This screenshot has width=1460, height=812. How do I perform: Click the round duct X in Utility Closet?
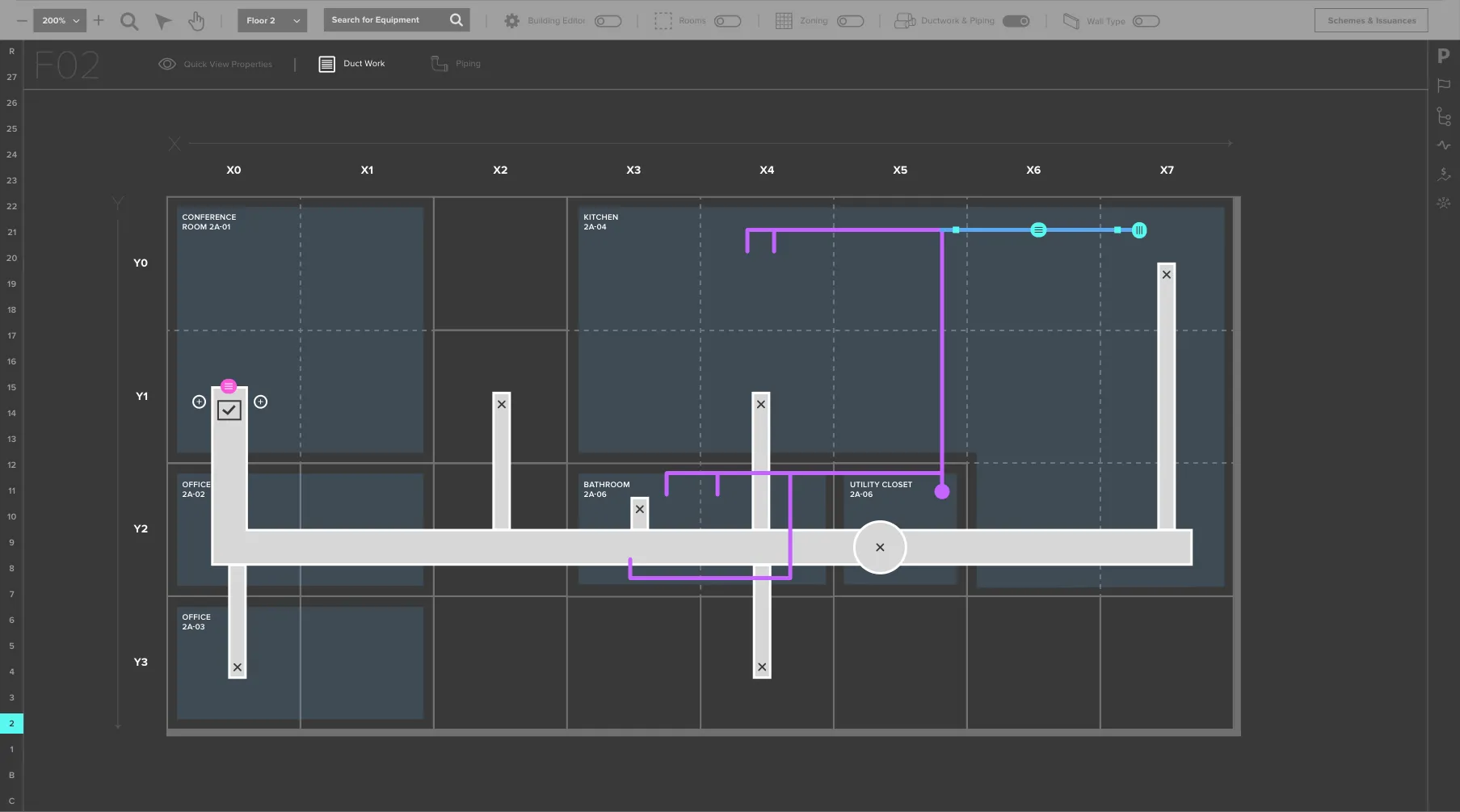click(x=880, y=547)
